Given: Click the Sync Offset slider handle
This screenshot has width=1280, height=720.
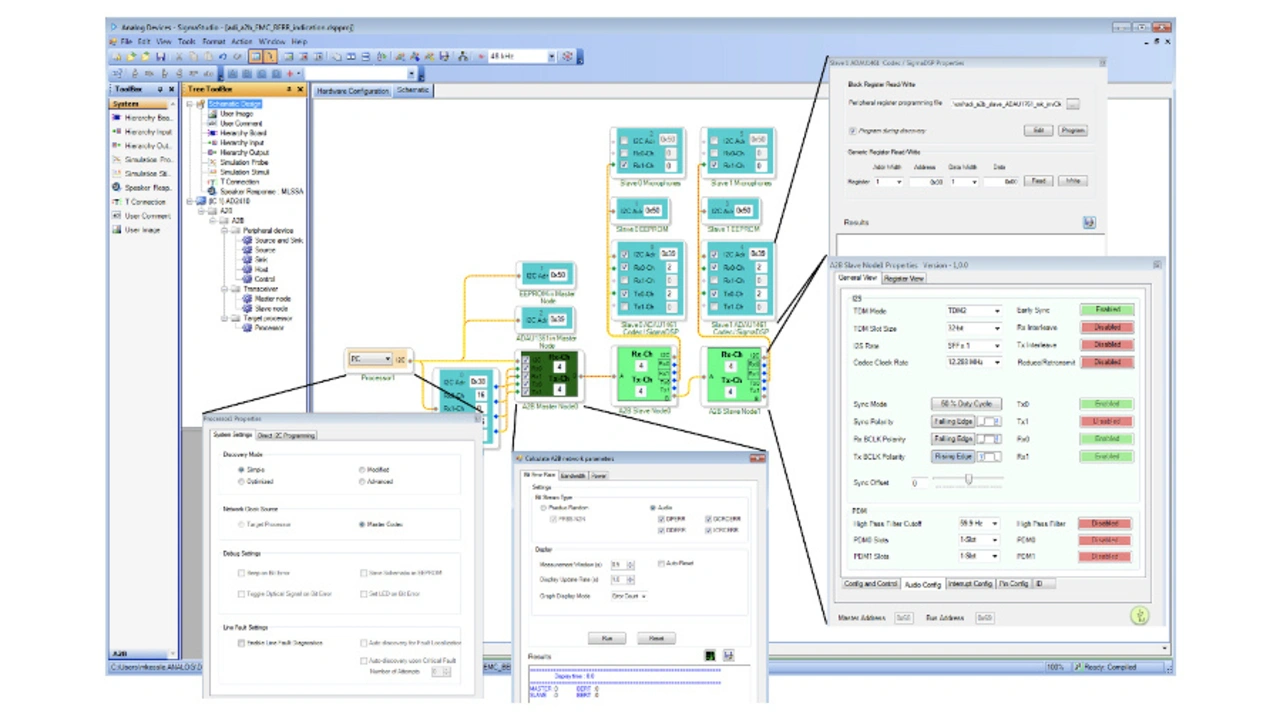Looking at the screenshot, I should [968, 480].
